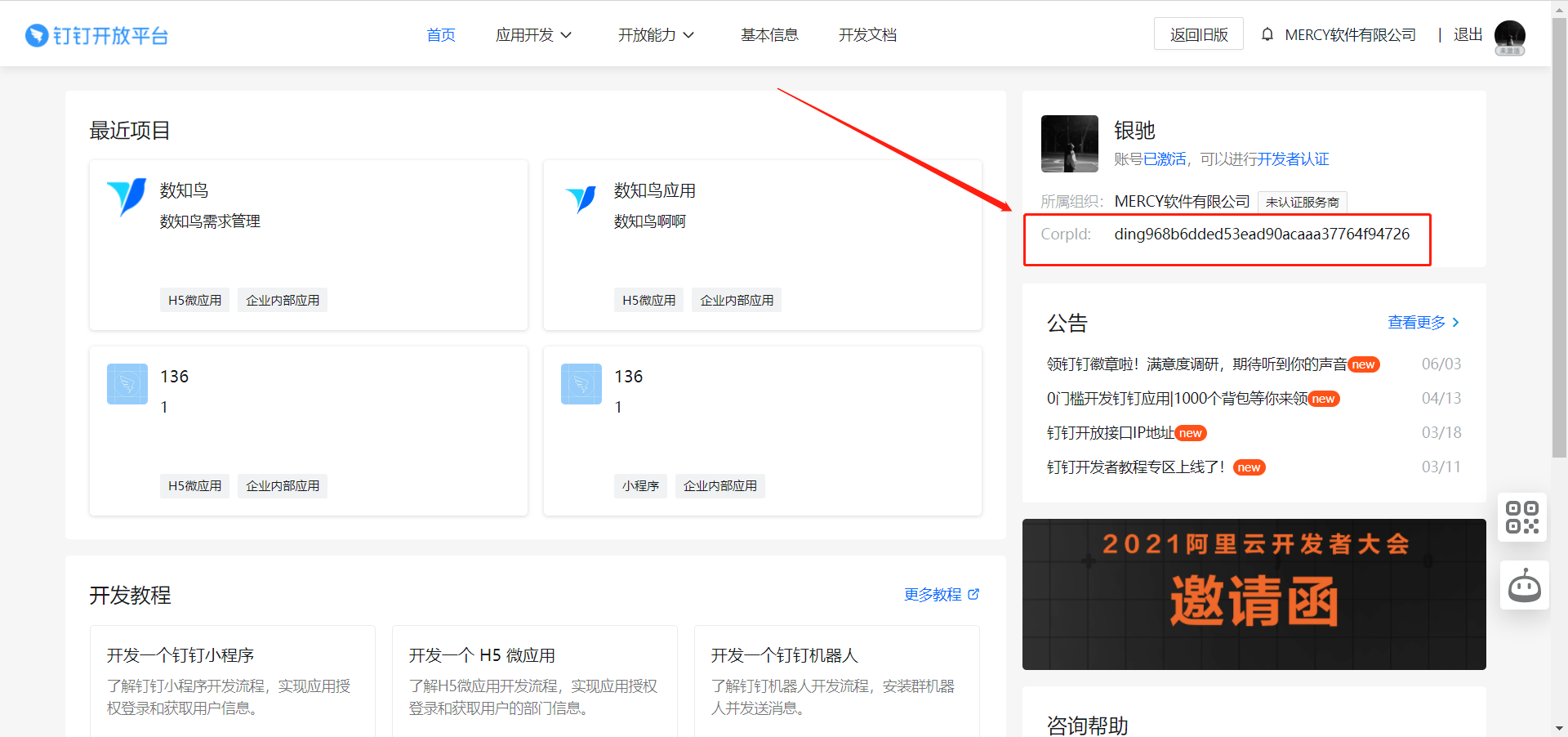
Task: Click the 2021阿里云开发者大会 invitation banner
Action: click(1254, 594)
